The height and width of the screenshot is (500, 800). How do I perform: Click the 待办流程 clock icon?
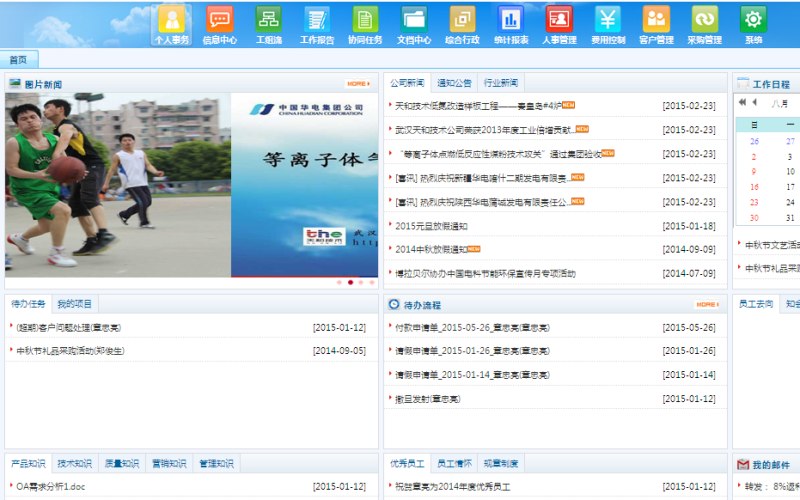(394, 305)
